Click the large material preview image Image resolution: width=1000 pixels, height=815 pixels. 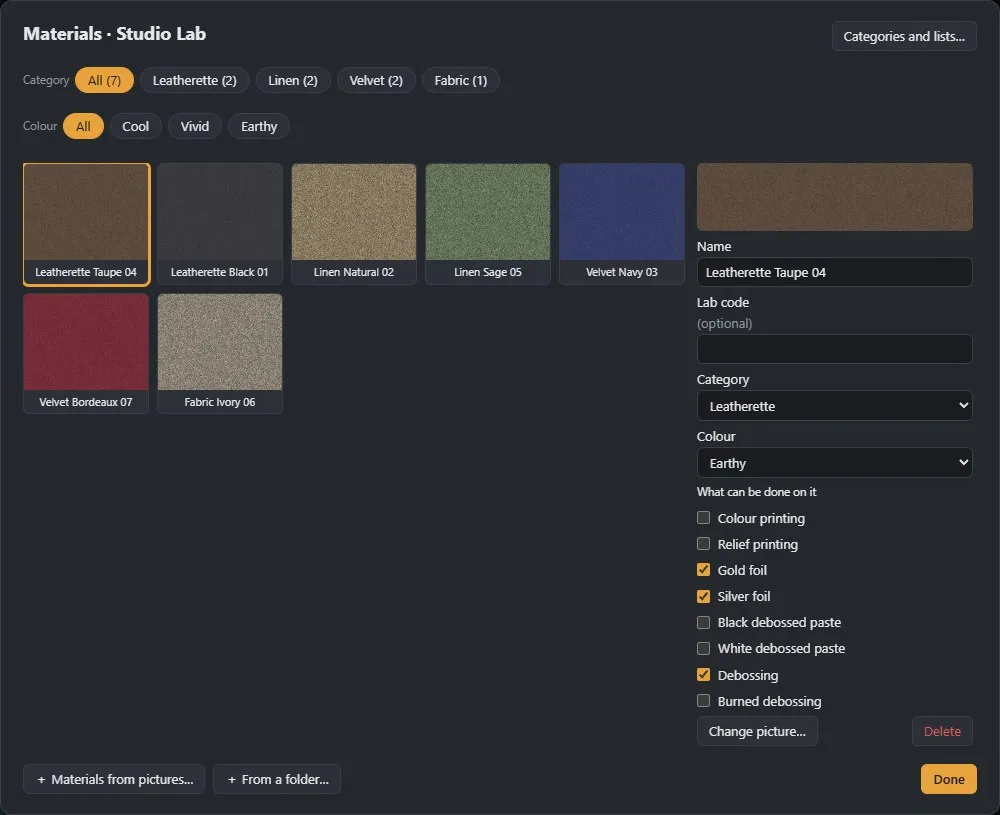[x=834, y=197]
